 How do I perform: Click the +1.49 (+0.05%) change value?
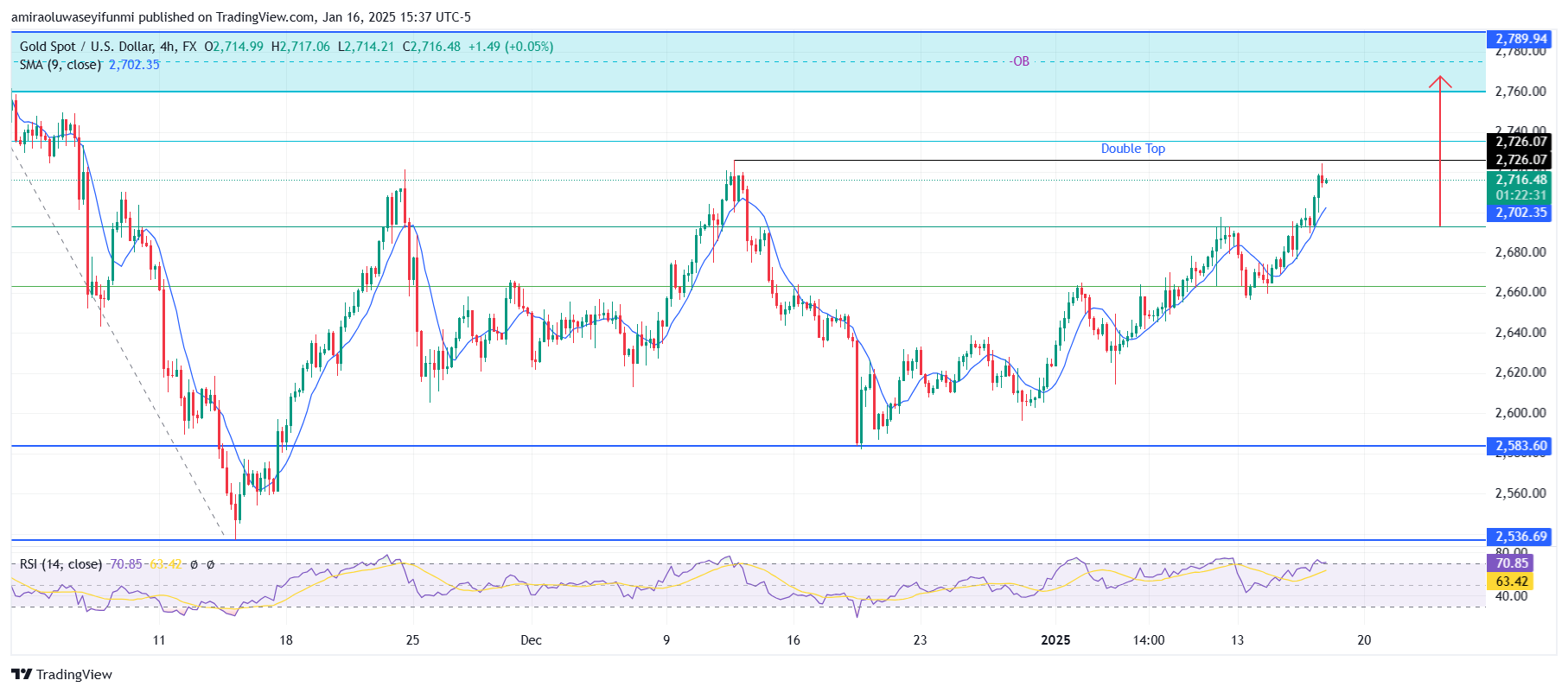coord(511,47)
